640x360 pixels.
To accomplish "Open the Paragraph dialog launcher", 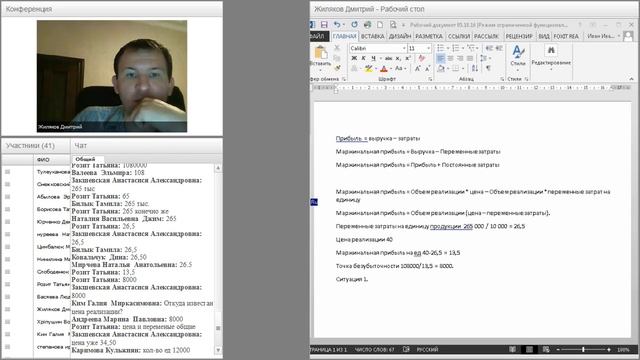I will 502,79.
